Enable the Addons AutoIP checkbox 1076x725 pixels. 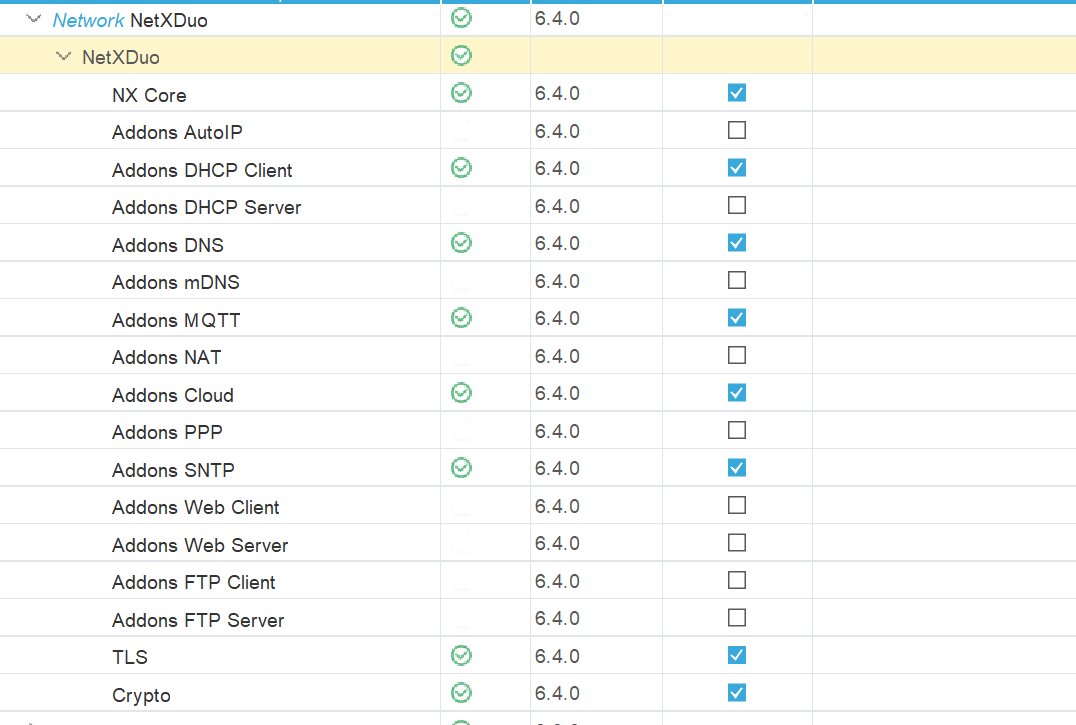click(736, 129)
